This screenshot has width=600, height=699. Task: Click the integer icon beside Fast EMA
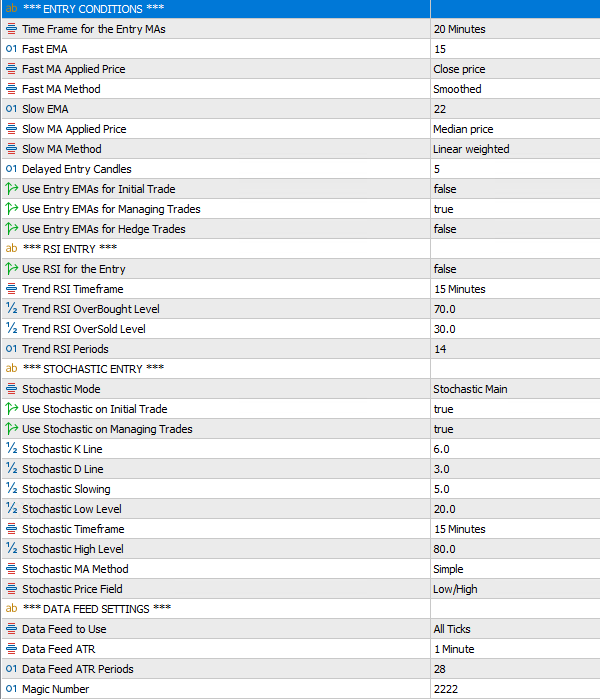pos(11,49)
